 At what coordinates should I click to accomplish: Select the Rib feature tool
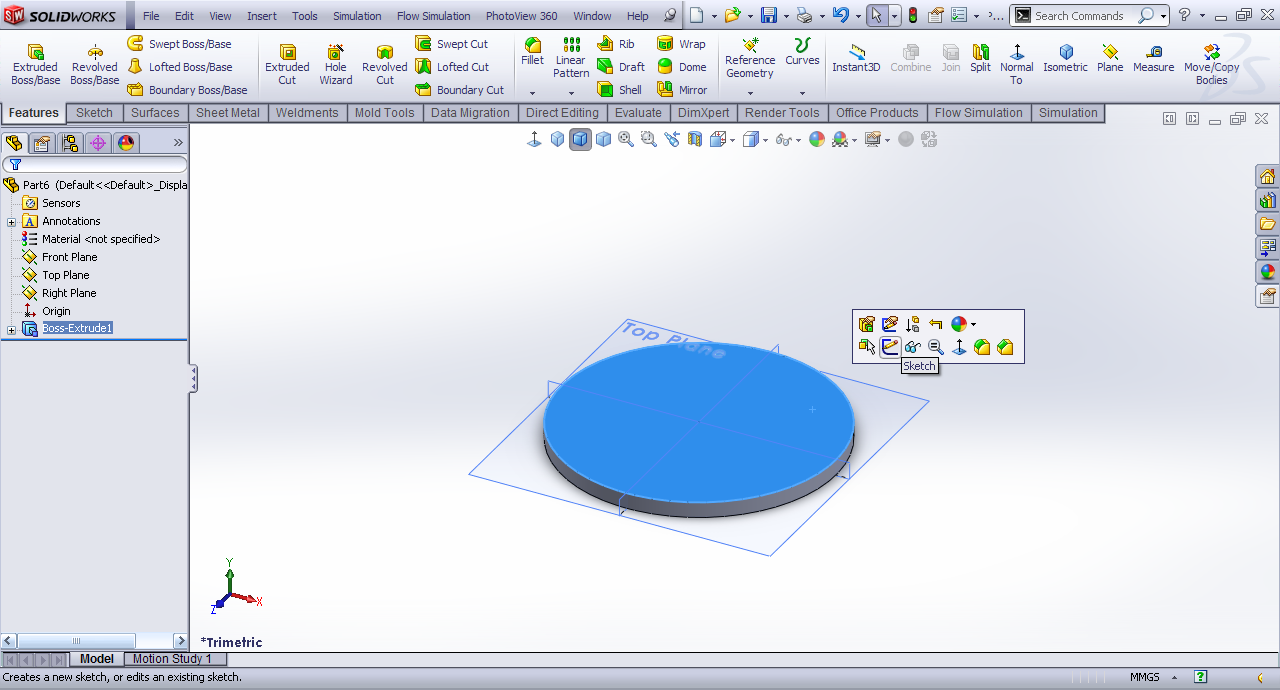[x=616, y=44]
